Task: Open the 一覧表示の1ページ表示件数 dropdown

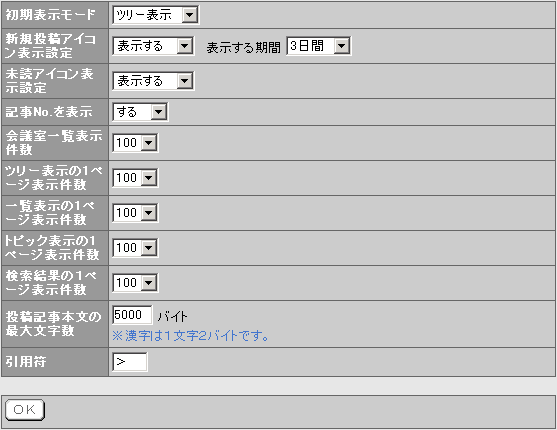Action: click(135, 213)
